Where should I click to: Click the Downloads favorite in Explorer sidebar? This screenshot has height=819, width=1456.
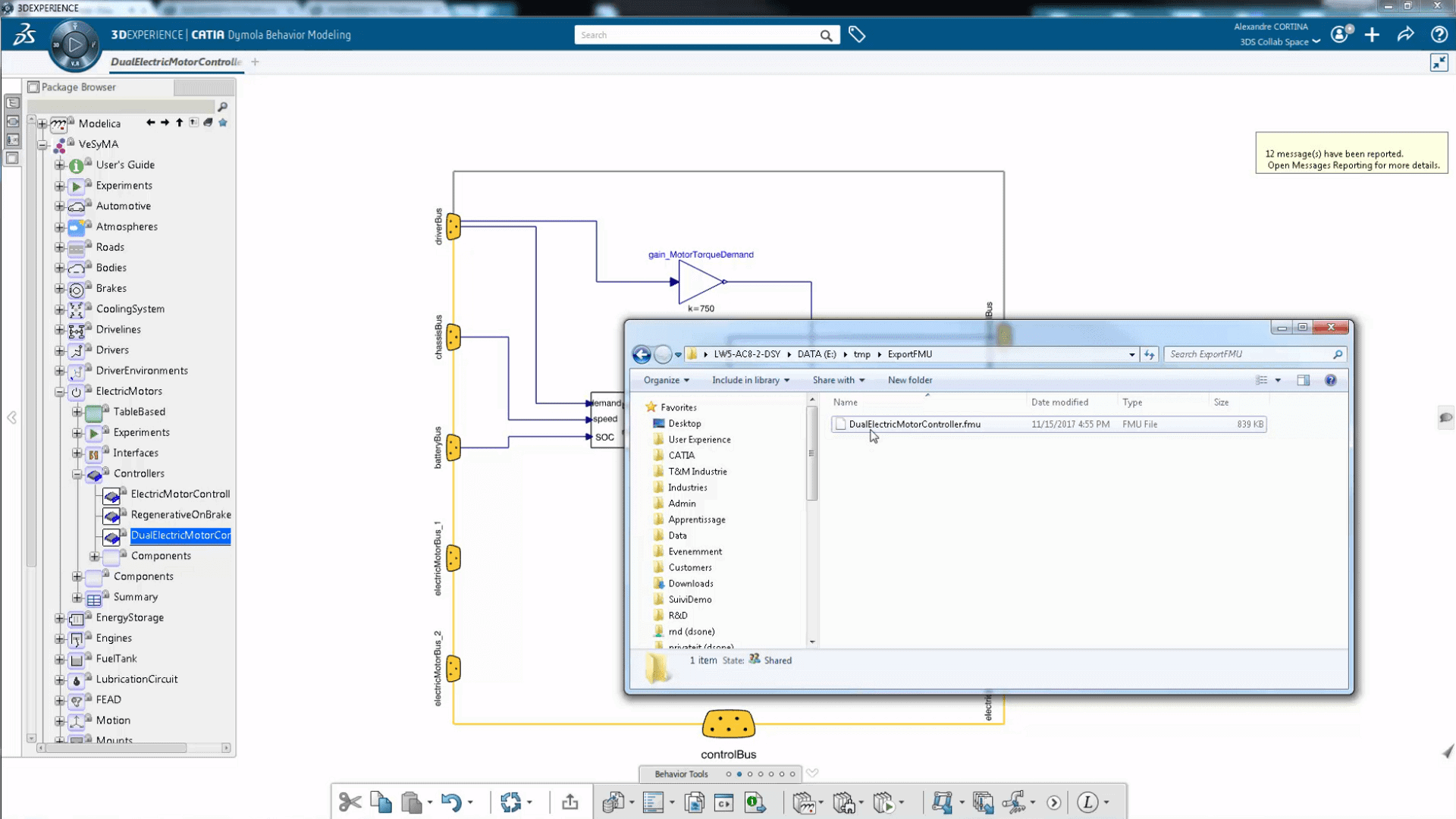690,583
